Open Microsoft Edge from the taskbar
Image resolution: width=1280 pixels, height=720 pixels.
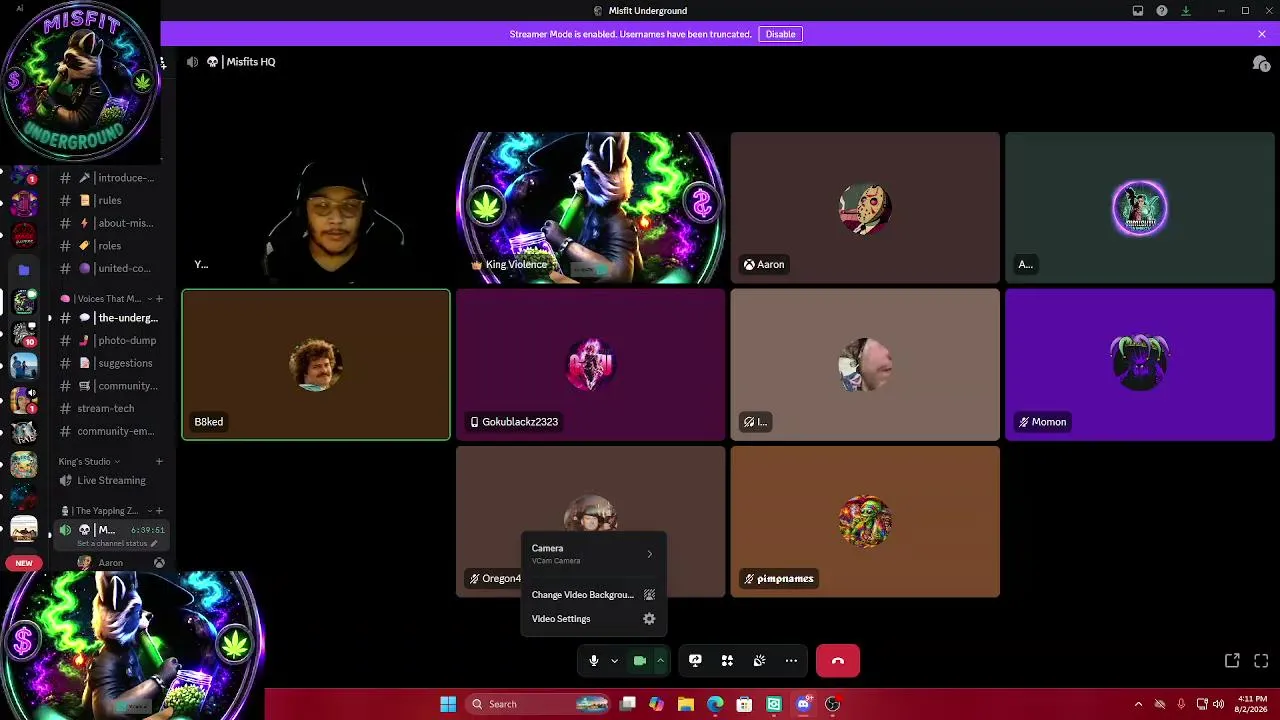pos(715,704)
